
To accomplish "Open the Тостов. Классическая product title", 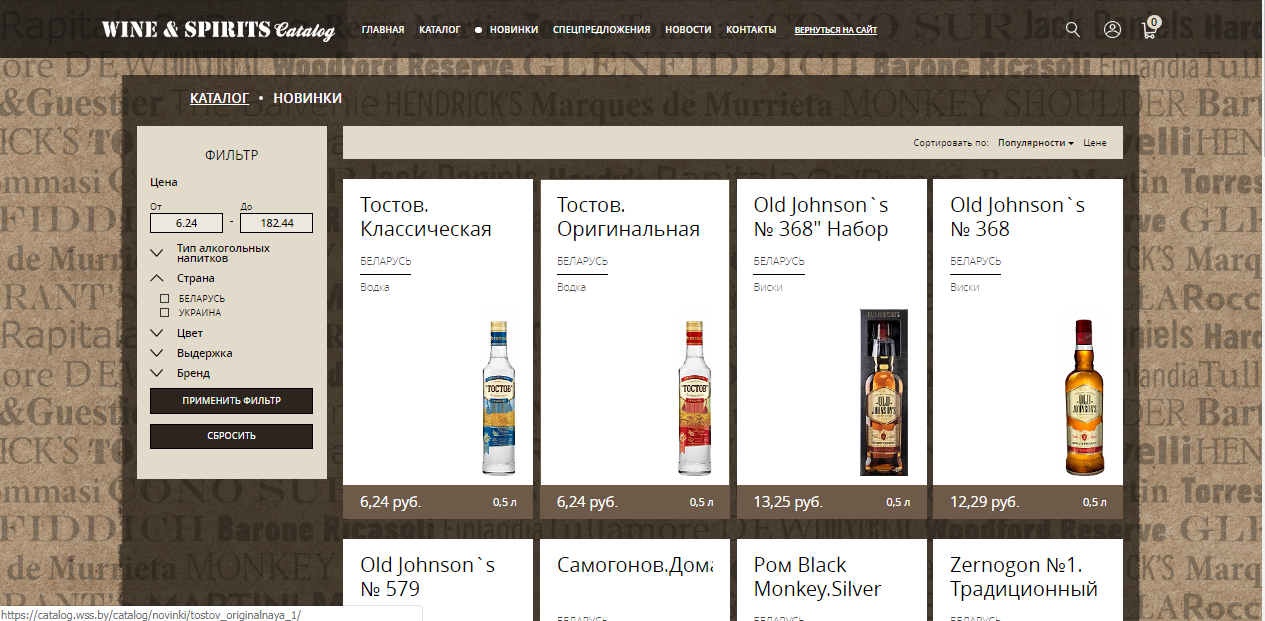I will (x=426, y=217).
